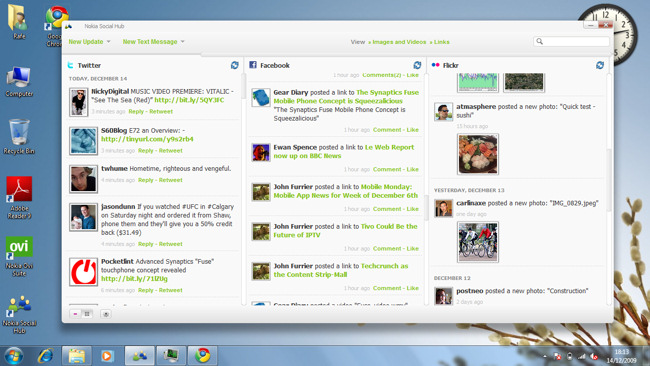The height and width of the screenshot is (366, 650).
Task: Open Windows Explorer from taskbar
Action: coord(77,356)
